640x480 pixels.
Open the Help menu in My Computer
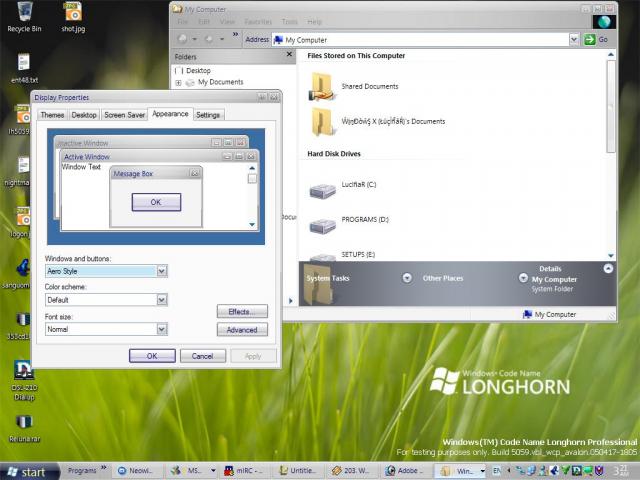[314, 22]
